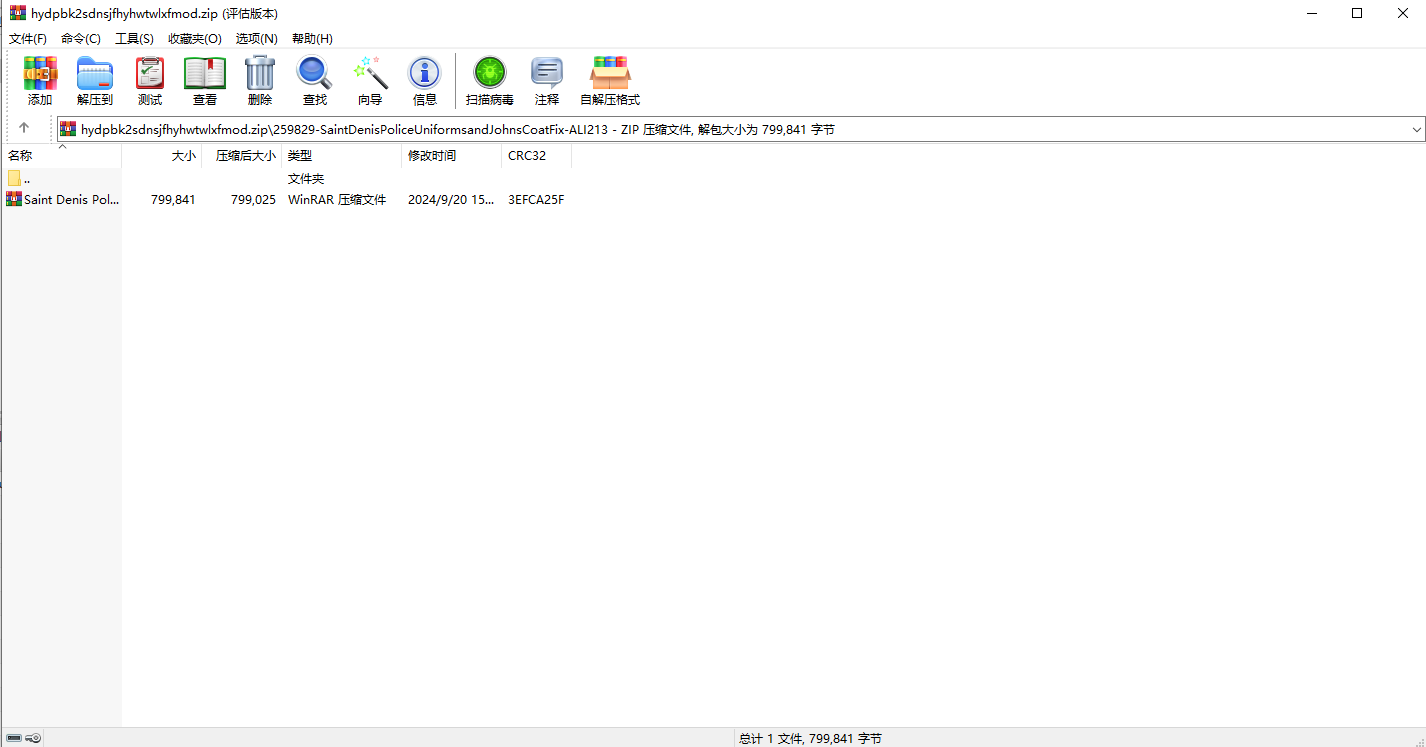Click the key password icon in status bar
Screen dimensions: 1426x747
click(x=32, y=738)
